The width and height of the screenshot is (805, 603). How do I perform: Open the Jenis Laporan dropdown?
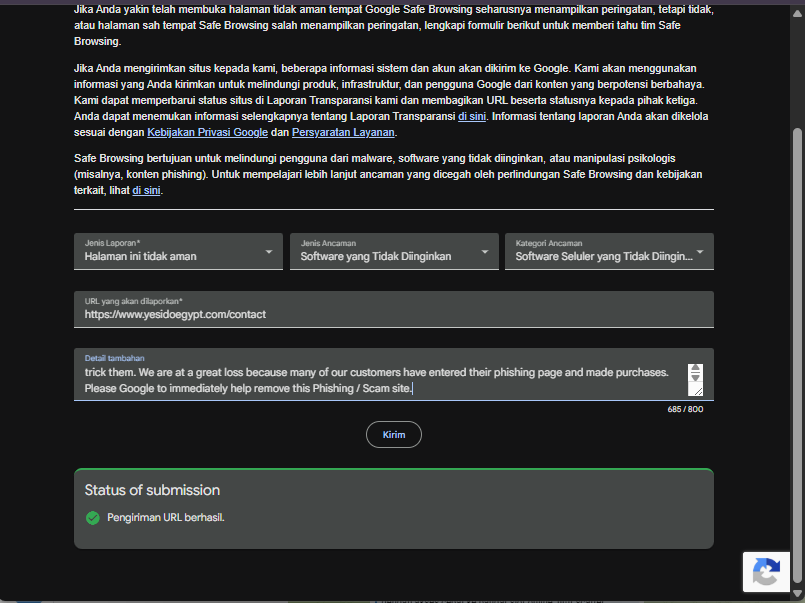click(x=178, y=251)
